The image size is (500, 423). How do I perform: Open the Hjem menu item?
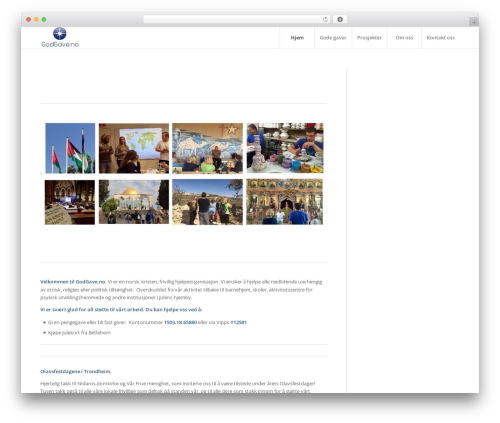(297, 38)
